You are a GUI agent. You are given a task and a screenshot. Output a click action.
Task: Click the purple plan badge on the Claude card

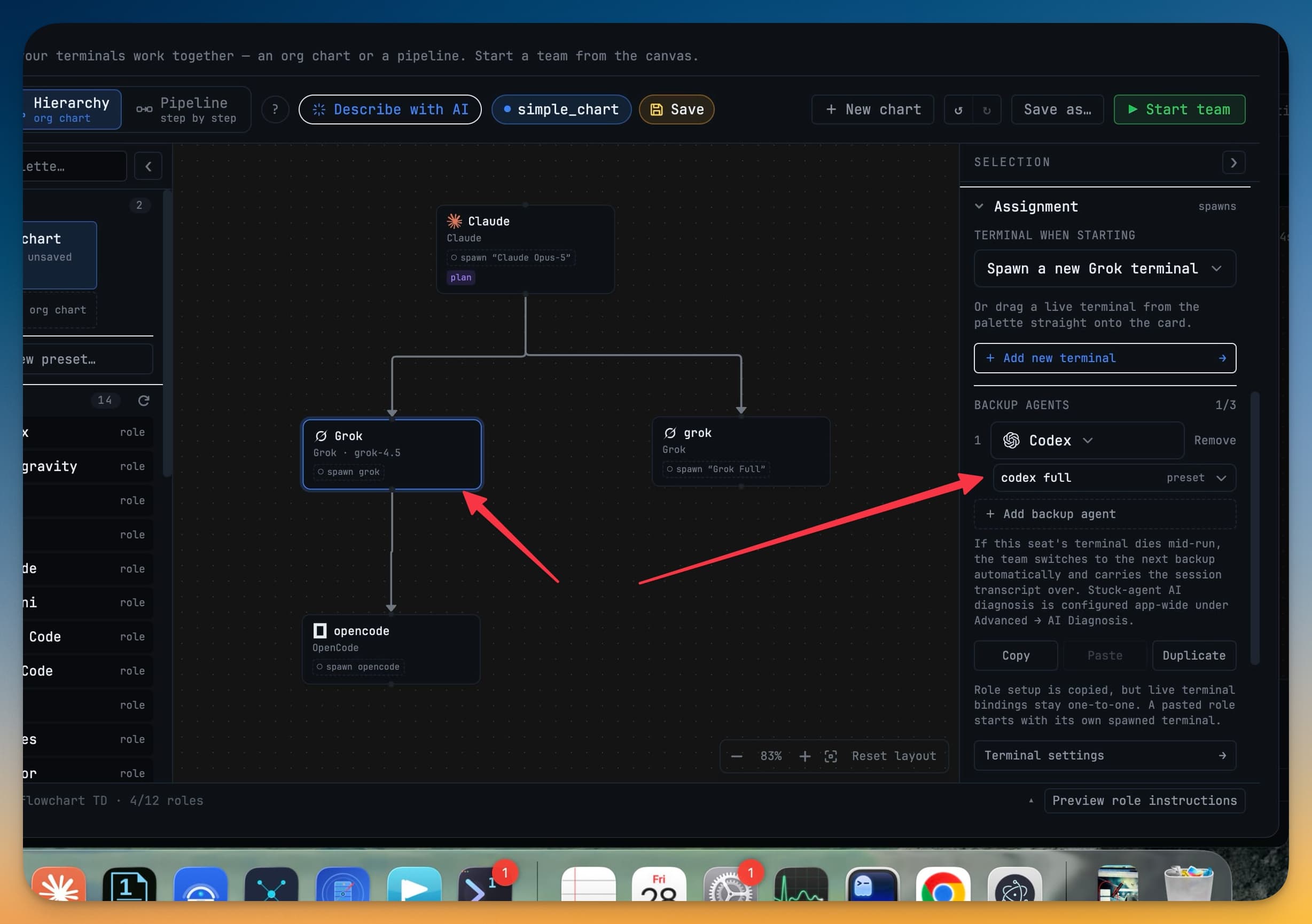460,277
